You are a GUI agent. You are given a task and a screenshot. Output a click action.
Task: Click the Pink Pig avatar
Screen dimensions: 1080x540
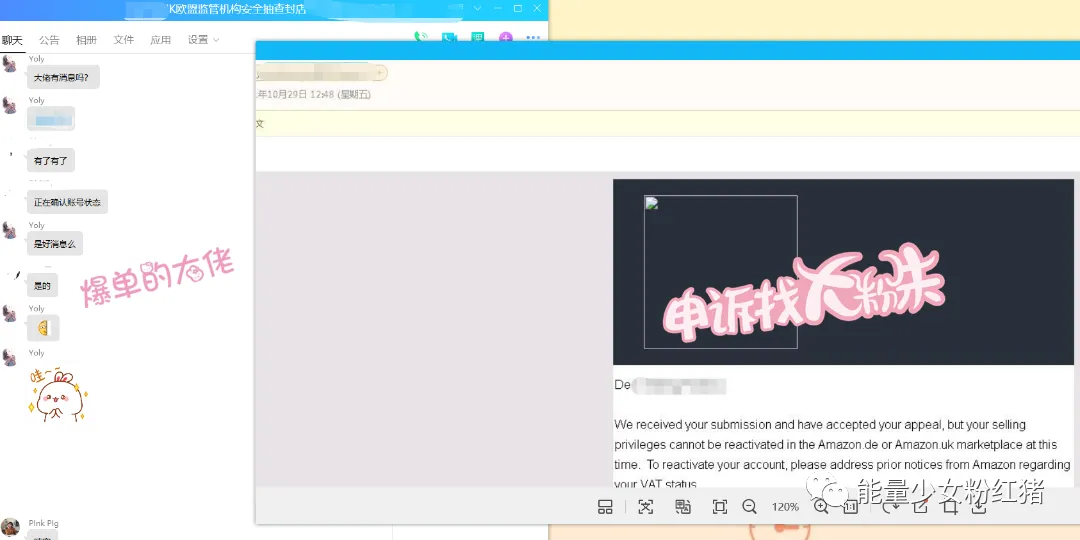click(x=10, y=527)
